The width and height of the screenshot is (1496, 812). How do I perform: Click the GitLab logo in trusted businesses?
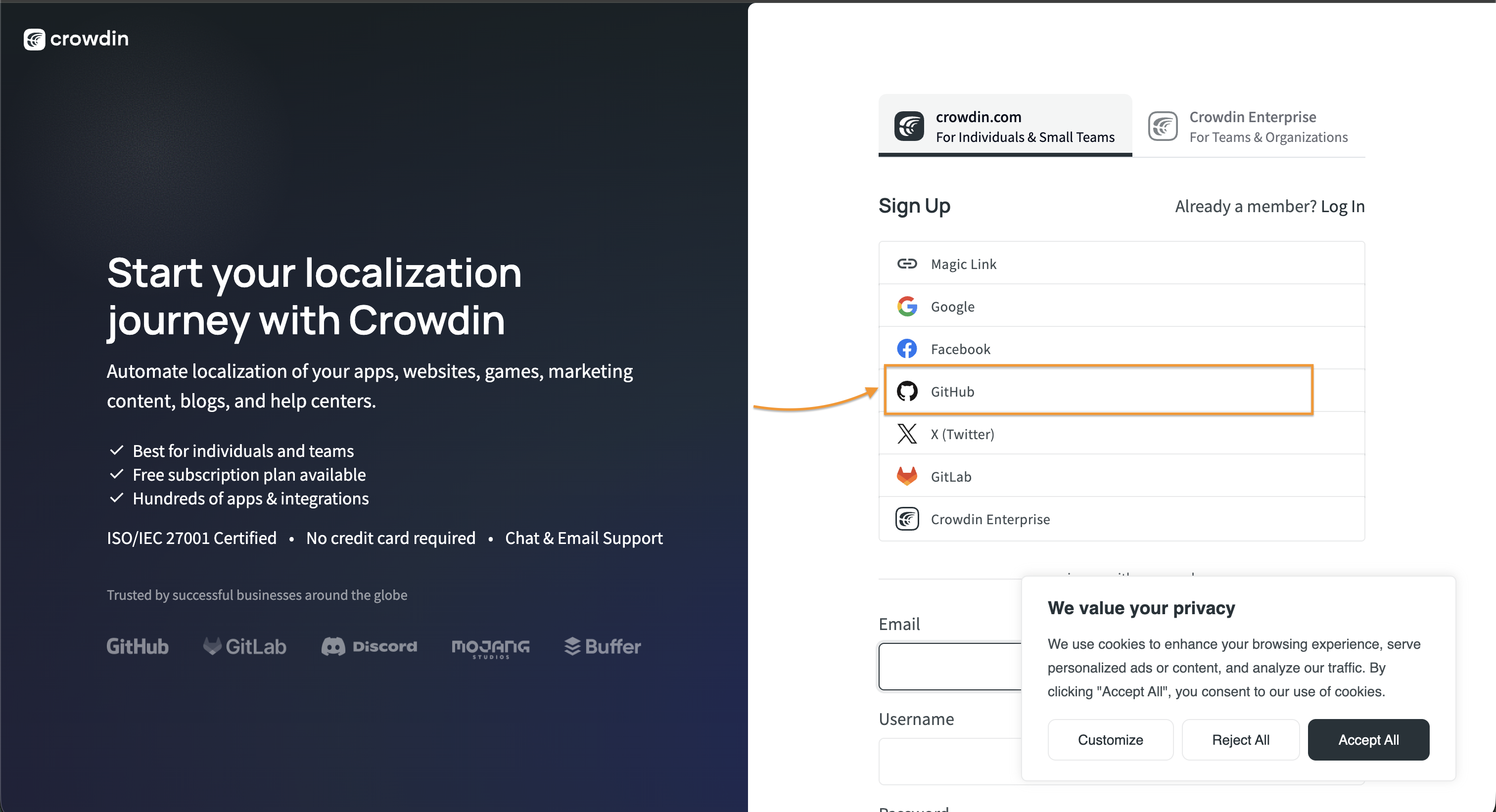(x=244, y=646)
